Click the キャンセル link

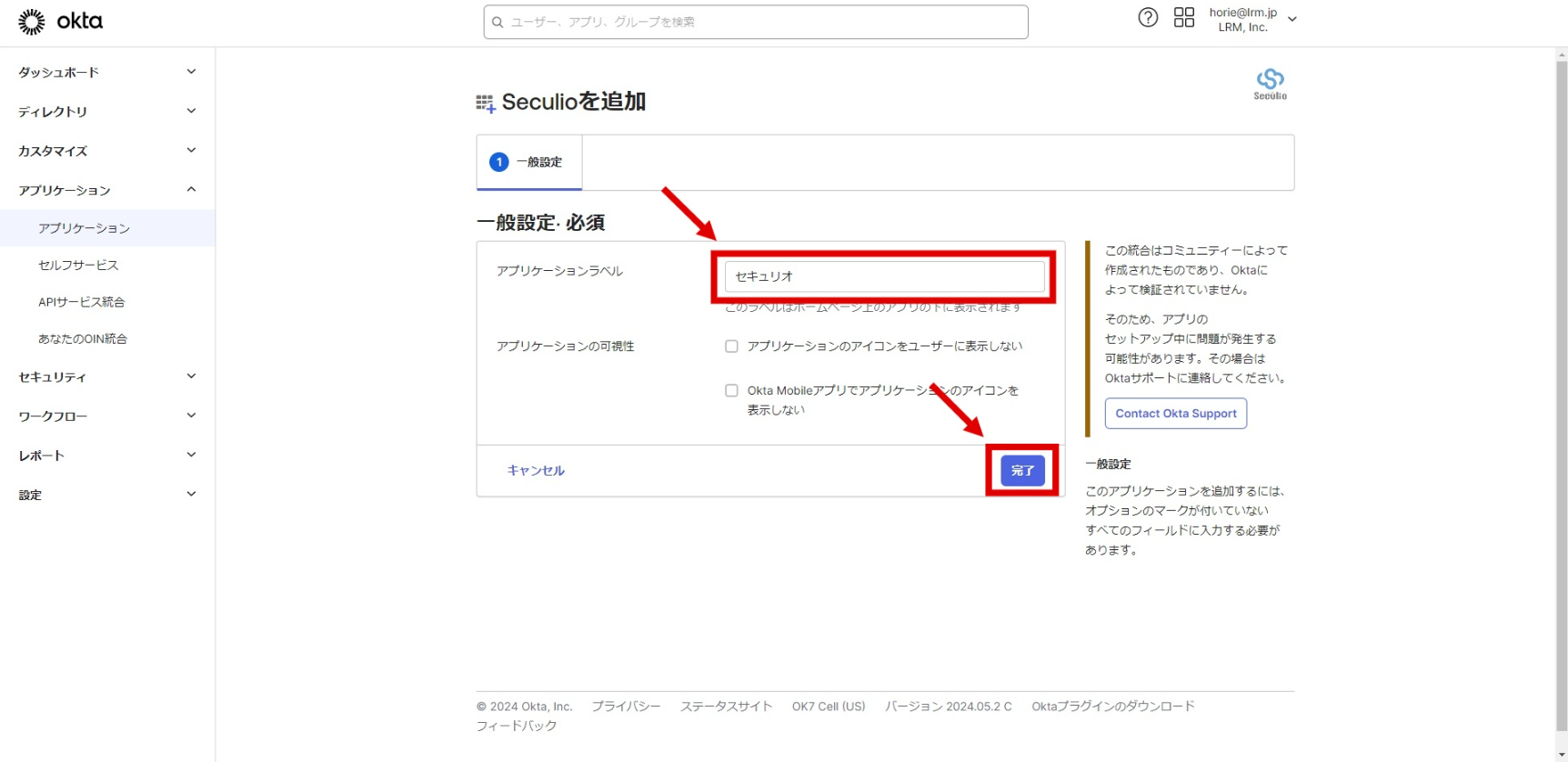click(x=536, y=470)
